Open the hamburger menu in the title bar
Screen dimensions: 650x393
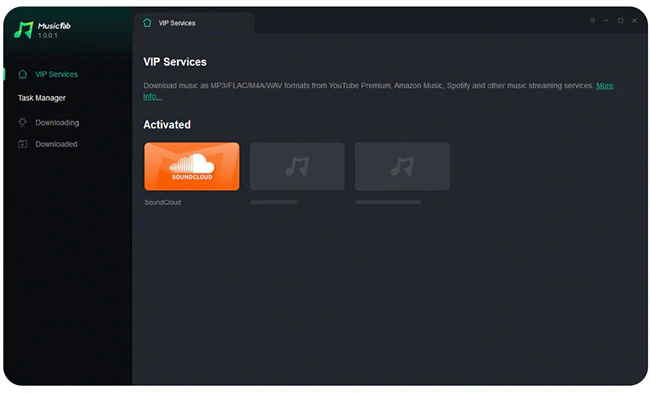(593, 20)
